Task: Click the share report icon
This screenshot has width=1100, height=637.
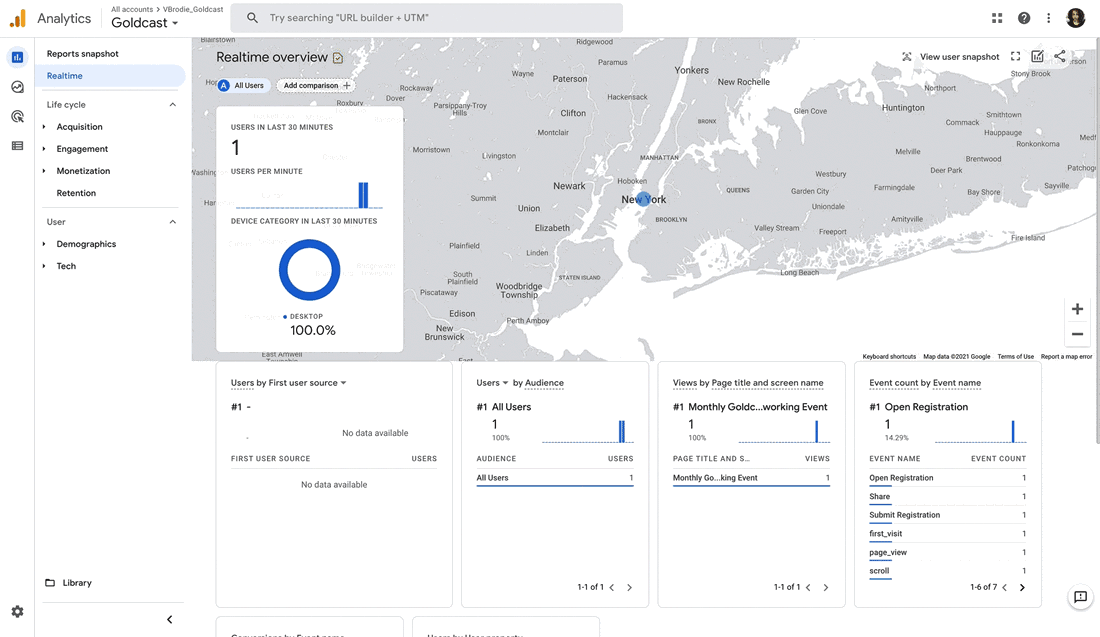Action: (x=1059, y=56)
